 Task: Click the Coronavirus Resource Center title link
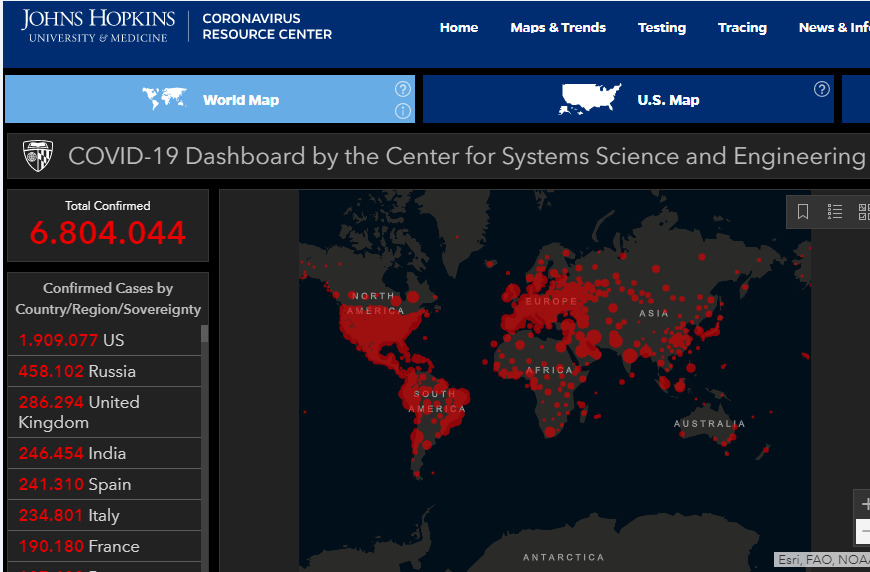[267, 27]
